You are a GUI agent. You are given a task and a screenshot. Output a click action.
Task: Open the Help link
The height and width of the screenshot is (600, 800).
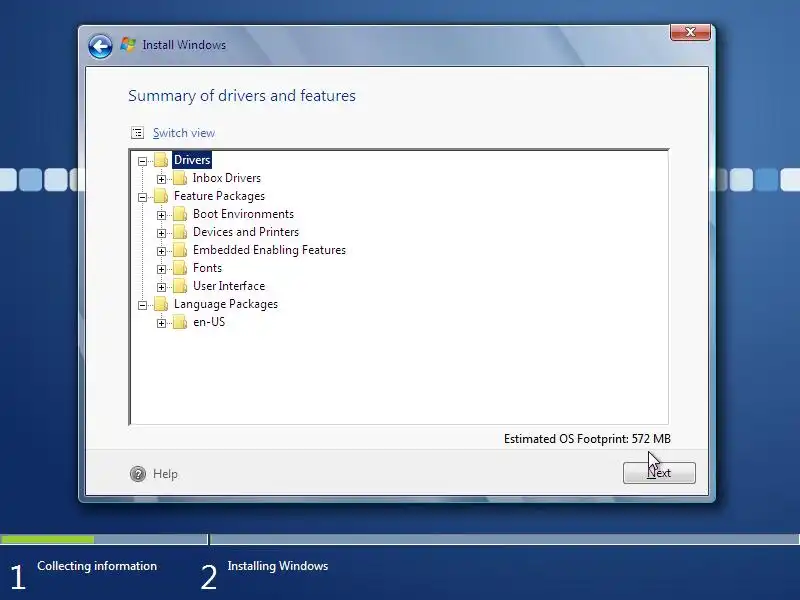(165, 474)
